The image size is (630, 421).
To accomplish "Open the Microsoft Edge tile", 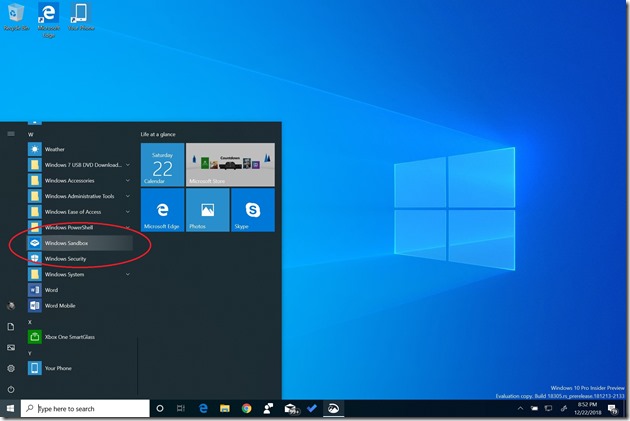I will click(x=162, y=210).
